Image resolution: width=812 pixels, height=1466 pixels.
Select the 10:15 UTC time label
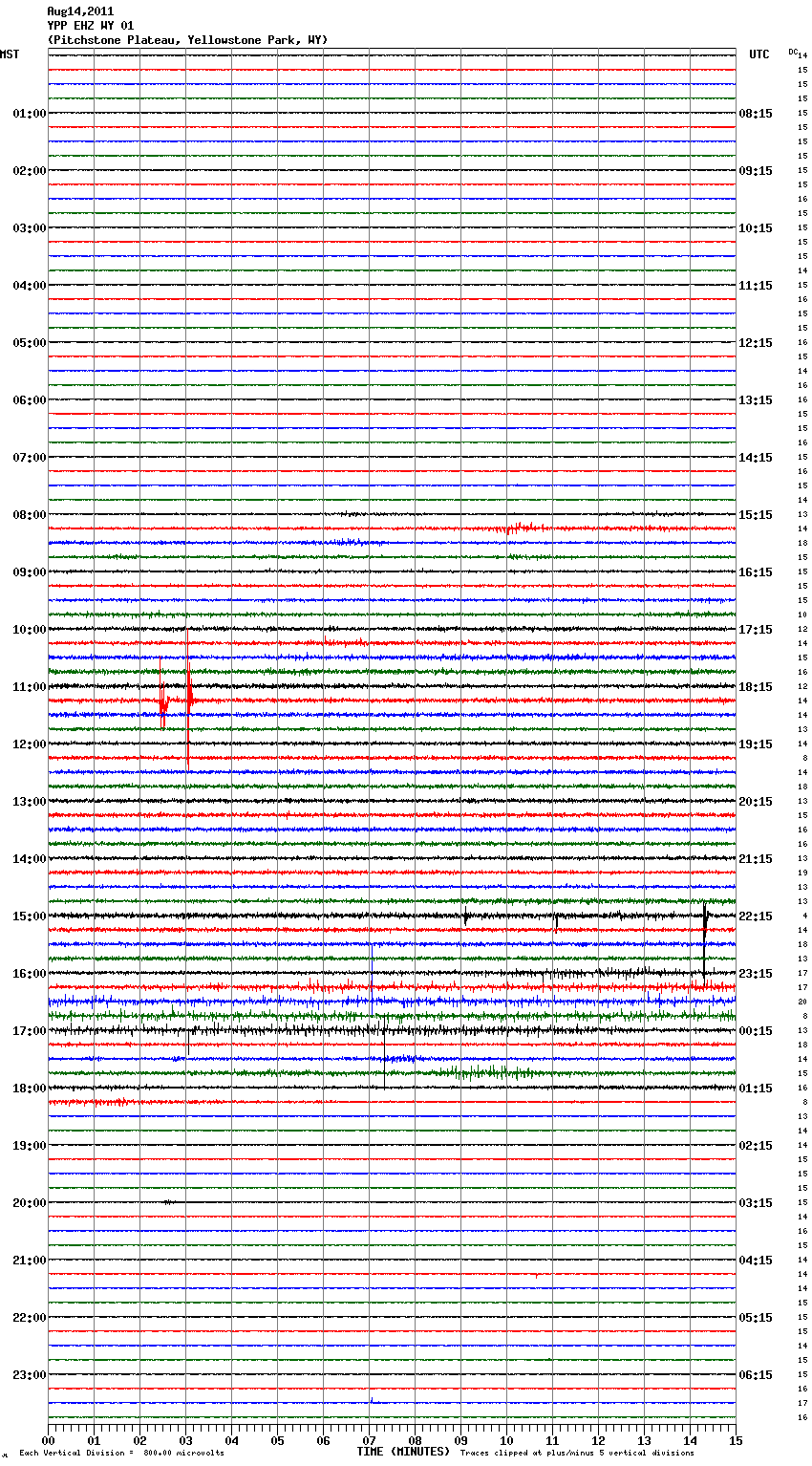(756, 228)
